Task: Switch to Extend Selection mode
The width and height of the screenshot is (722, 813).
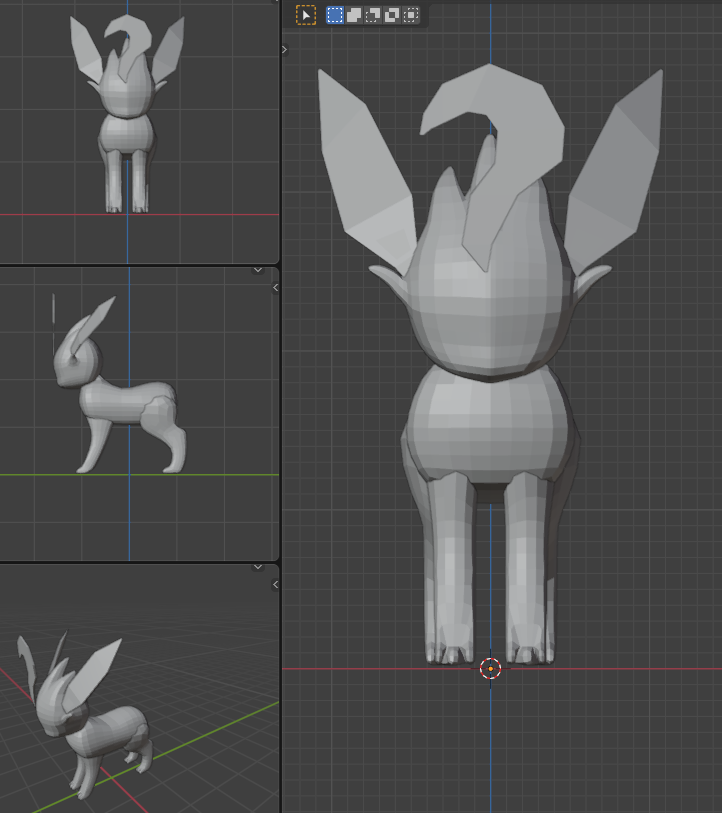Action: pos(354,15)
